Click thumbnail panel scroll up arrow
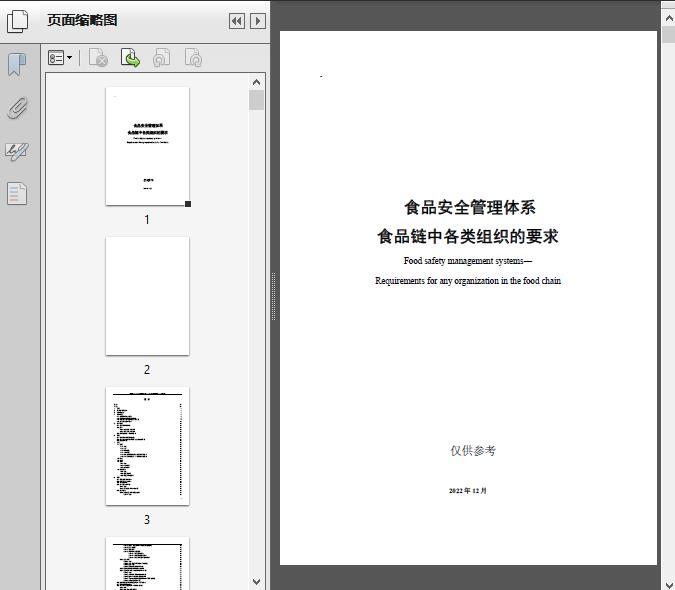 point(257,82)
